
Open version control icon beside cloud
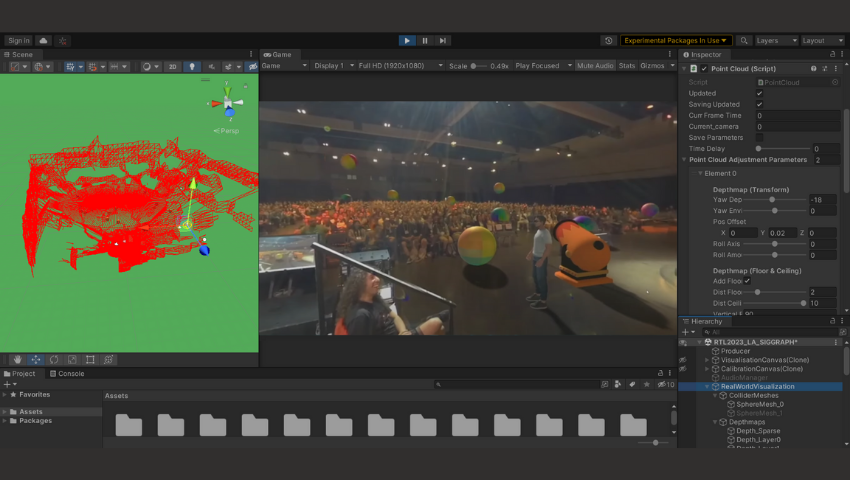(x=62, y=41)
